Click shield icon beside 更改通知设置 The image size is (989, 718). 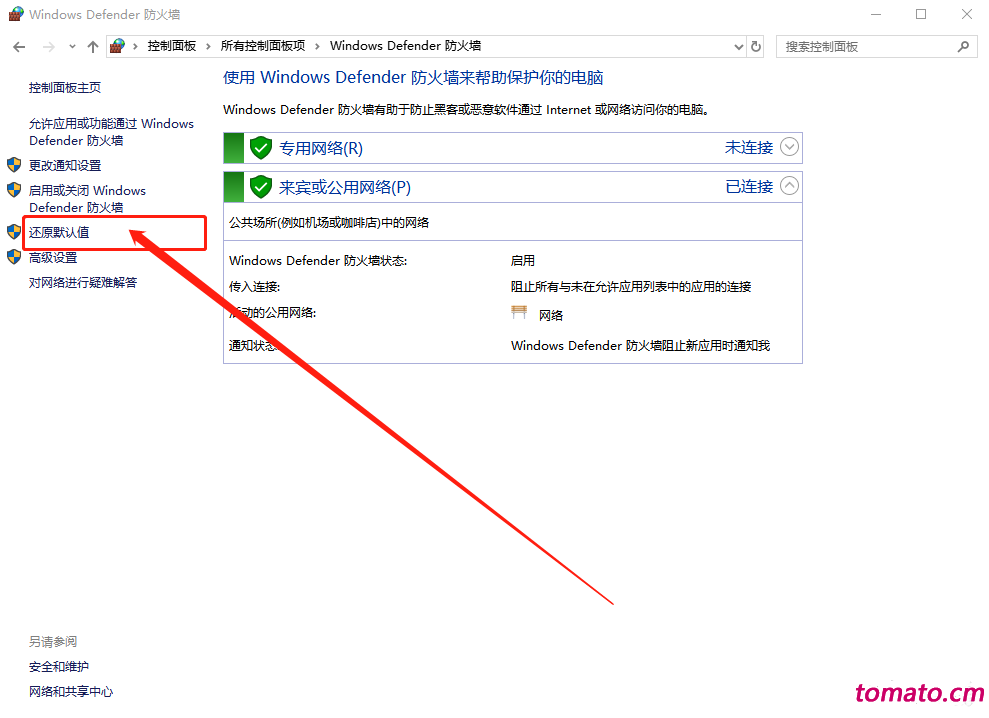(14, 165)
